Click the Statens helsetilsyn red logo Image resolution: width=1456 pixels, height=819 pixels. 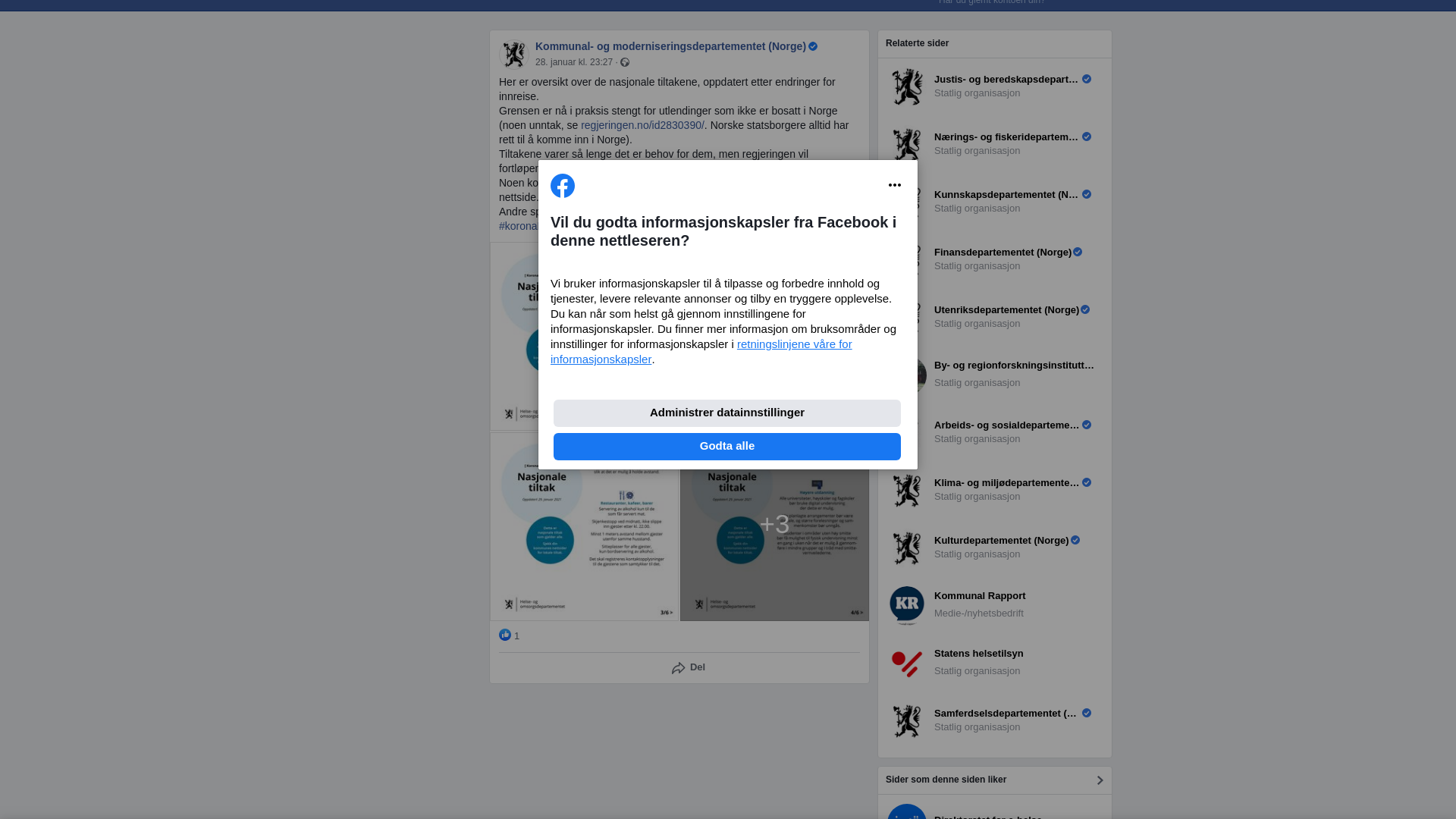click(907, 663)
